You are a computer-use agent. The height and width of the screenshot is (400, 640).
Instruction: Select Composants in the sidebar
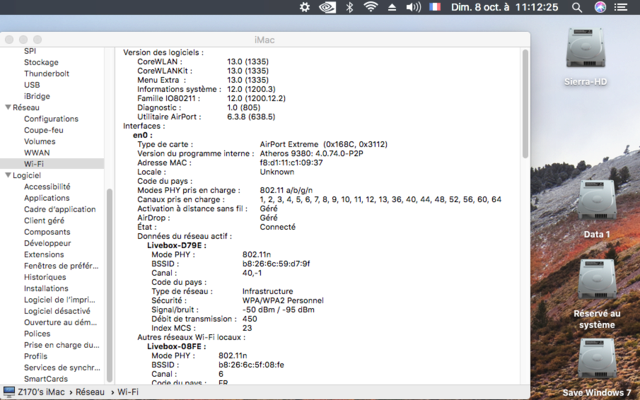(x=47, y=232)
